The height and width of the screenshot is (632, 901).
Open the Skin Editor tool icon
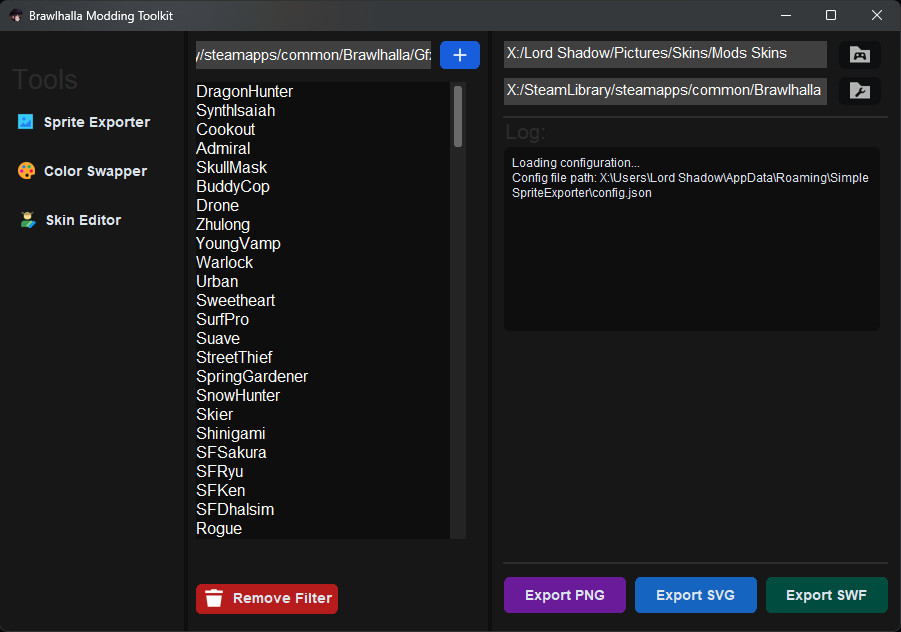pyautogui.click(x=23, y=219)
